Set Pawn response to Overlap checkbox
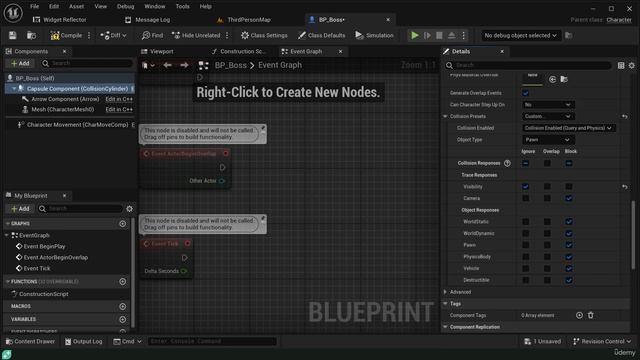The image size is (640, 360). pyautogui.click(x=547, y=245)
